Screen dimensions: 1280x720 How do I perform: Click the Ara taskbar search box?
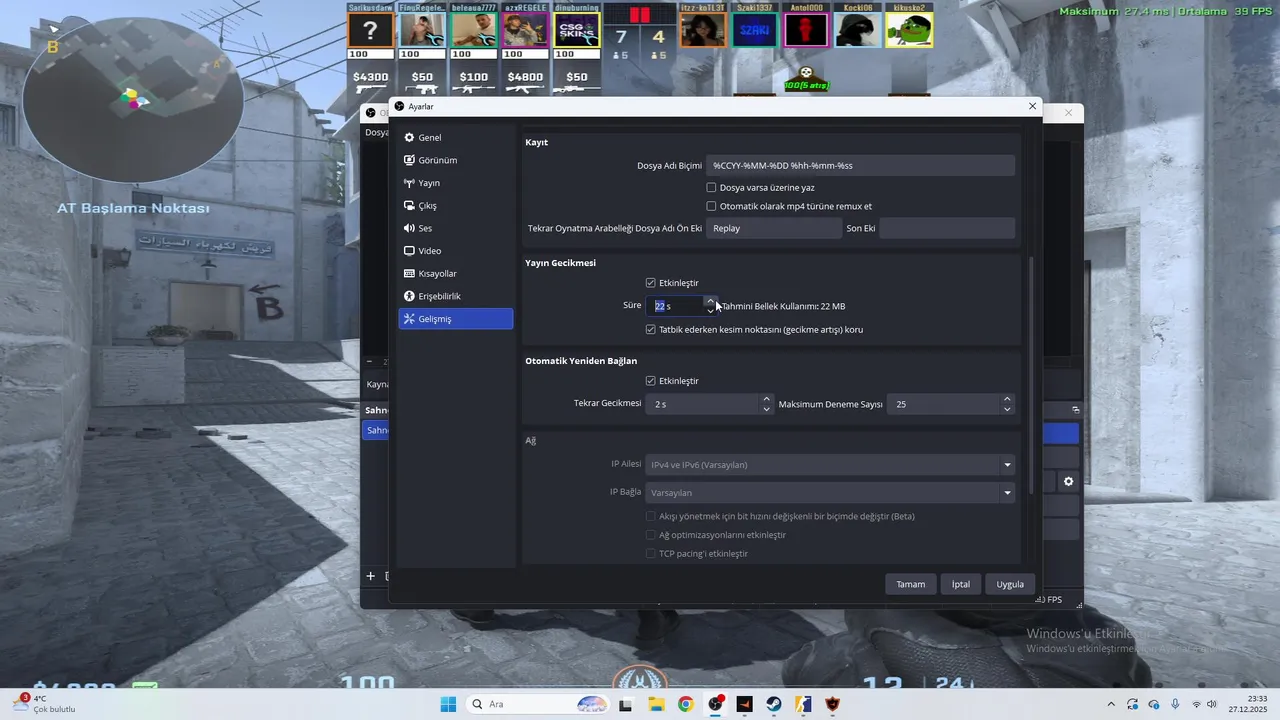(x=537, y=704)
